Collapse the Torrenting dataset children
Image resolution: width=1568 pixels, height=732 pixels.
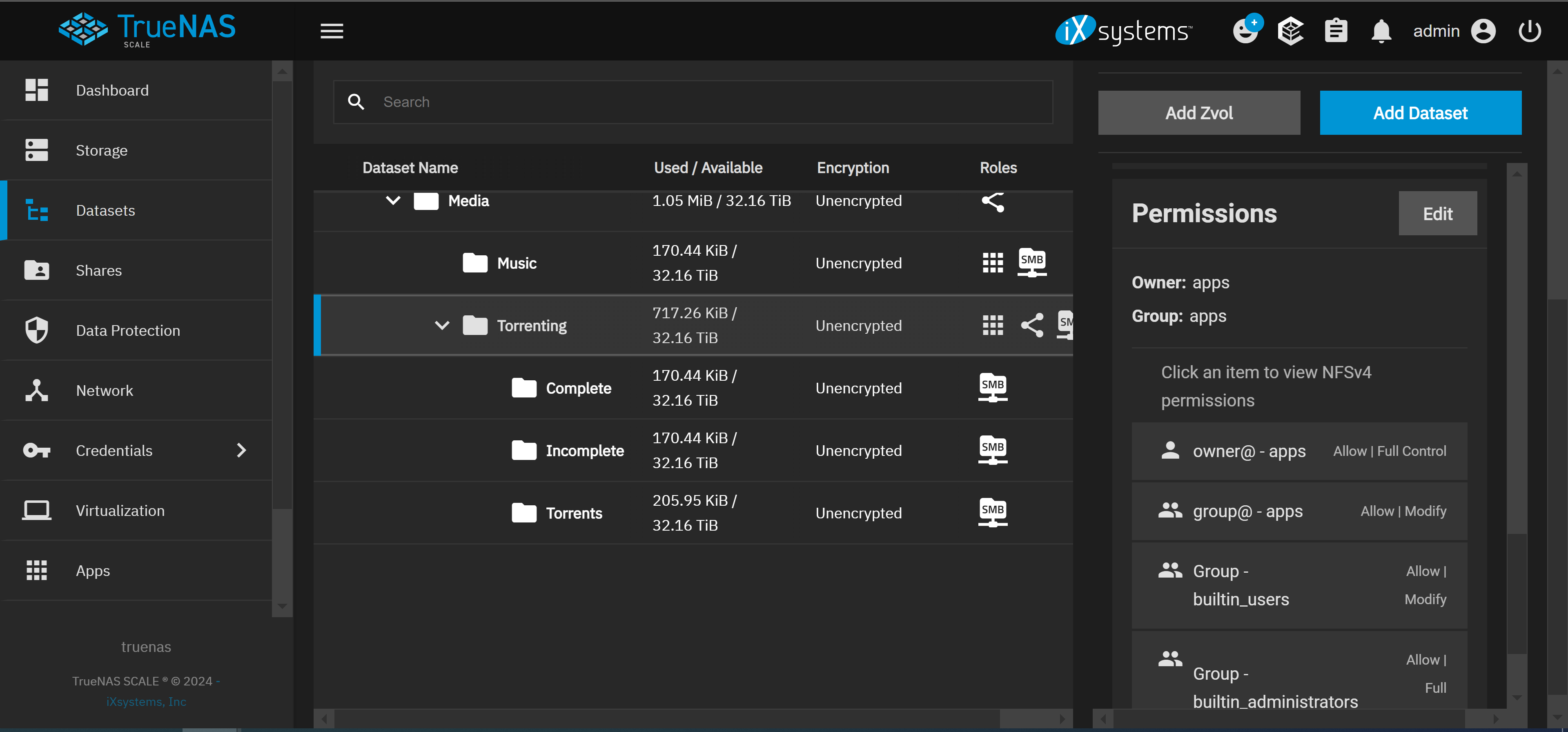coord(441,325)
